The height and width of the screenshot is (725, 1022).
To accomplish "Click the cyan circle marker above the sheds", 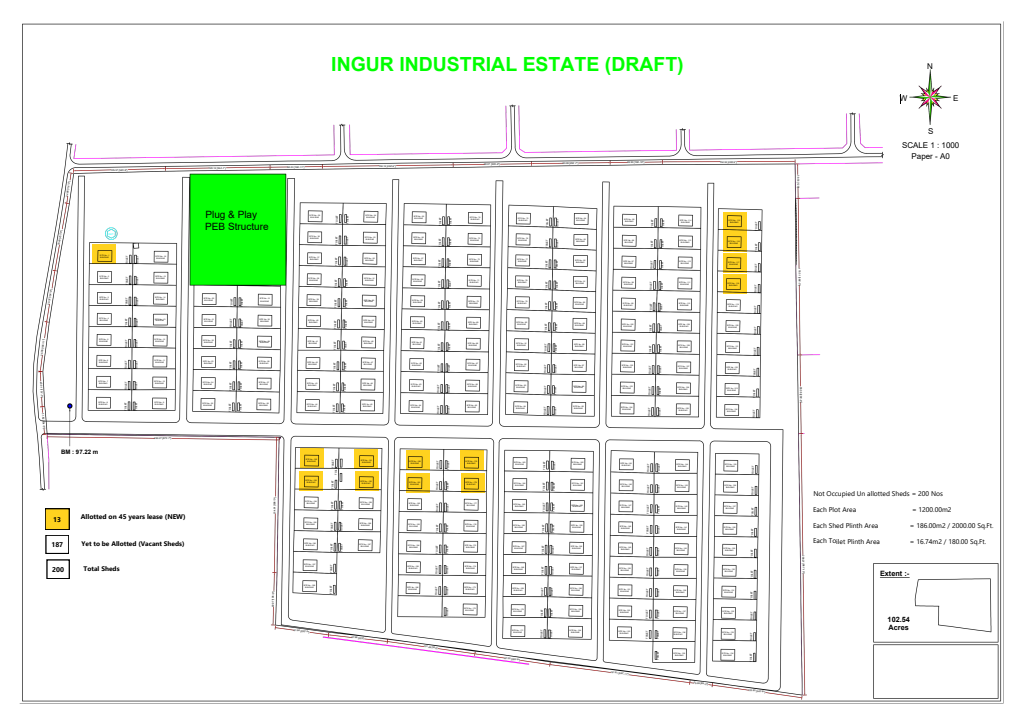I will pos(111,233).
